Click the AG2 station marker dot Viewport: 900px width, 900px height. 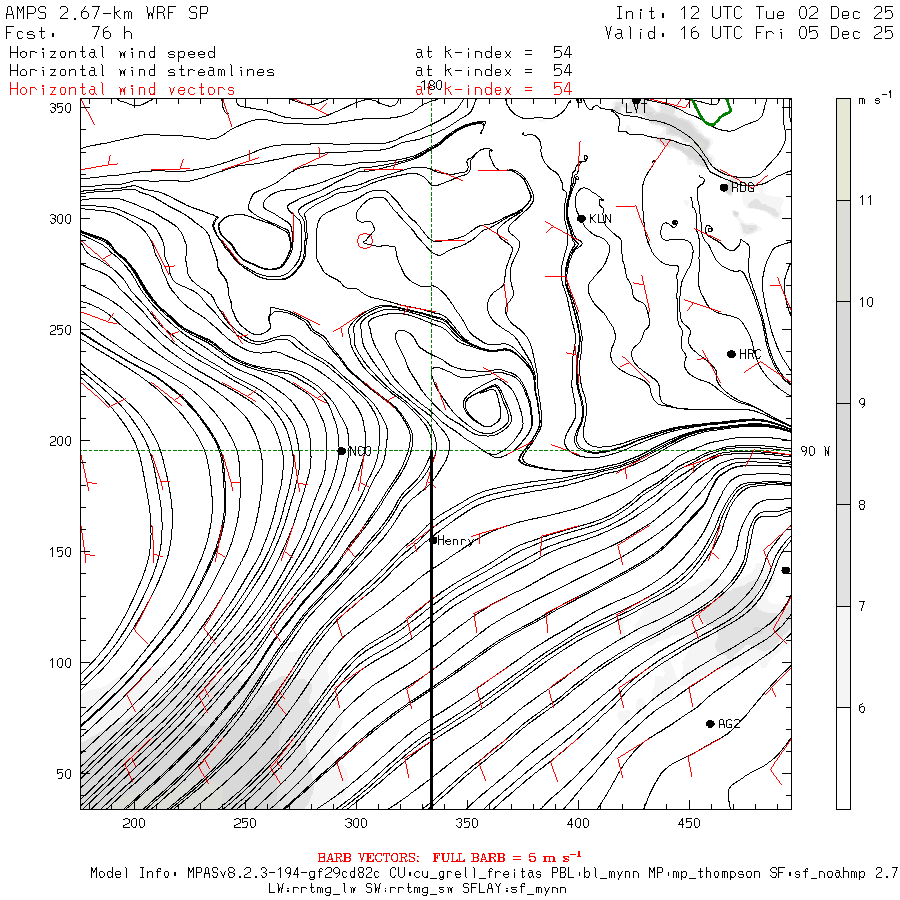pyautogui.click(x=710, y=724)
